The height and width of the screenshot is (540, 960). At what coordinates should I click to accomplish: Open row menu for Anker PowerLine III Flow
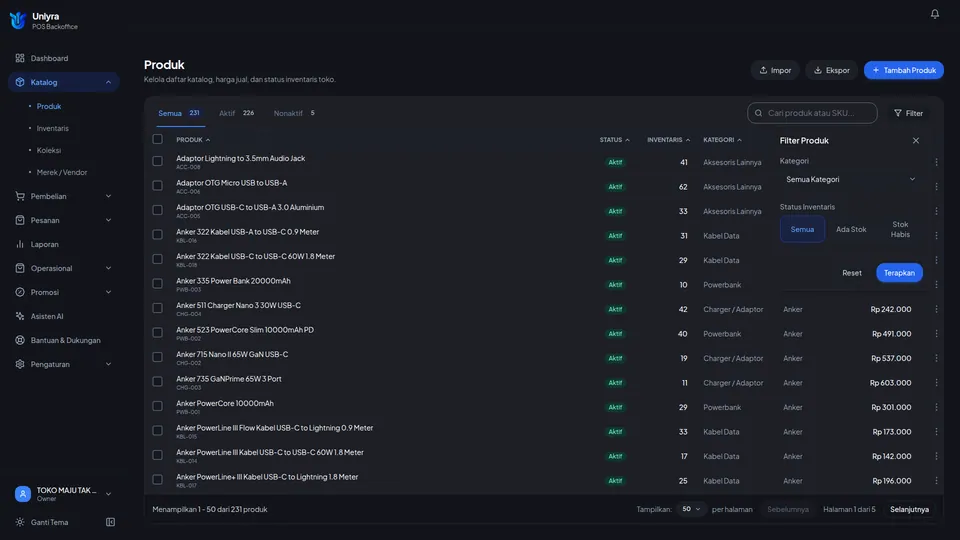coord(936,432)
